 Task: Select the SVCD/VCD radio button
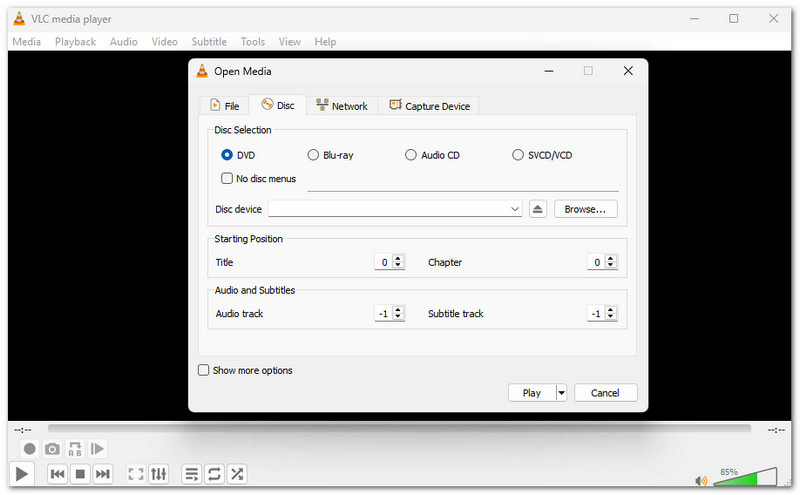(x=518, y=155)
